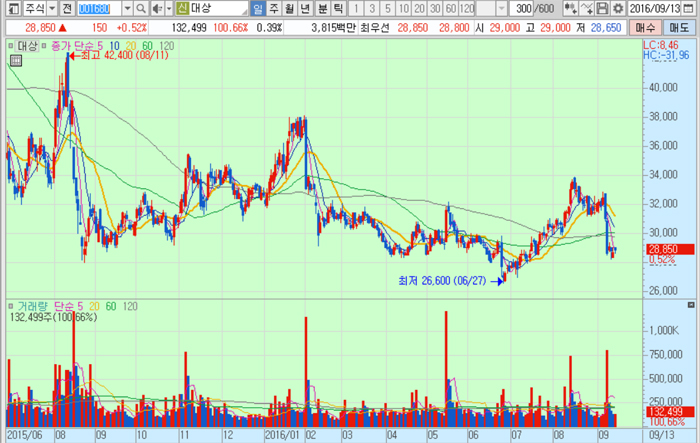The height and width of the screenshot is (443, 700).
Task: Click the stock search magnifier icon
Action: pyautogui.click(x=141, y=8)
